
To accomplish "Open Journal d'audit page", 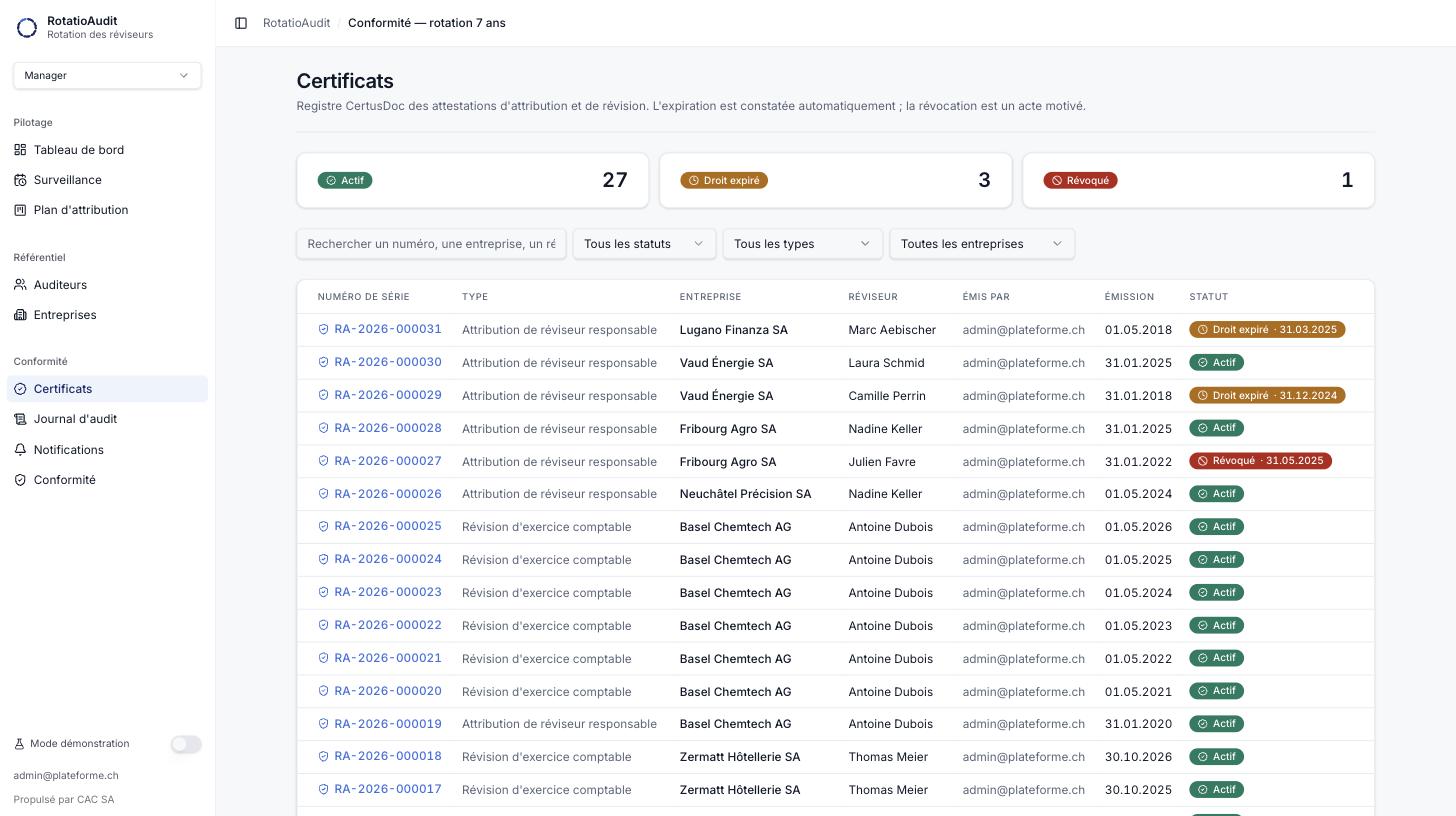I will [107, 419].
